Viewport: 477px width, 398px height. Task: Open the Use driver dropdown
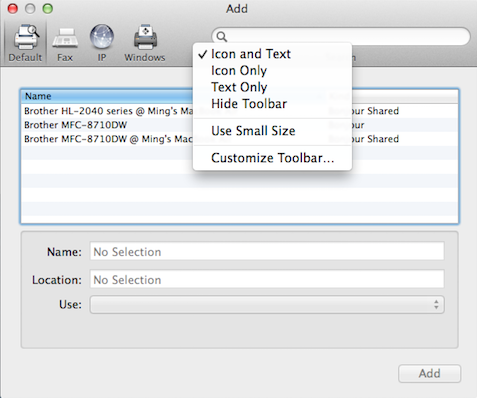click(267, 305)
